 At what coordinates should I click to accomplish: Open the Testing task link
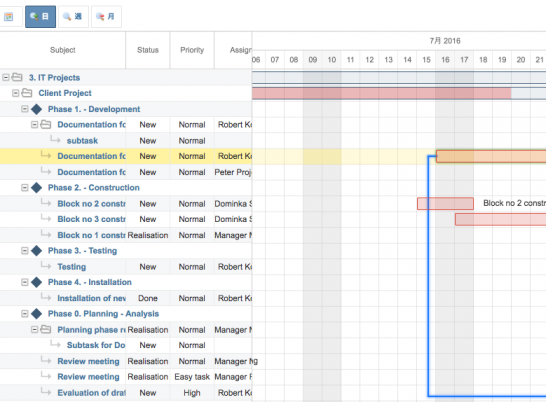pyautogui.click(x=72, y=267)
